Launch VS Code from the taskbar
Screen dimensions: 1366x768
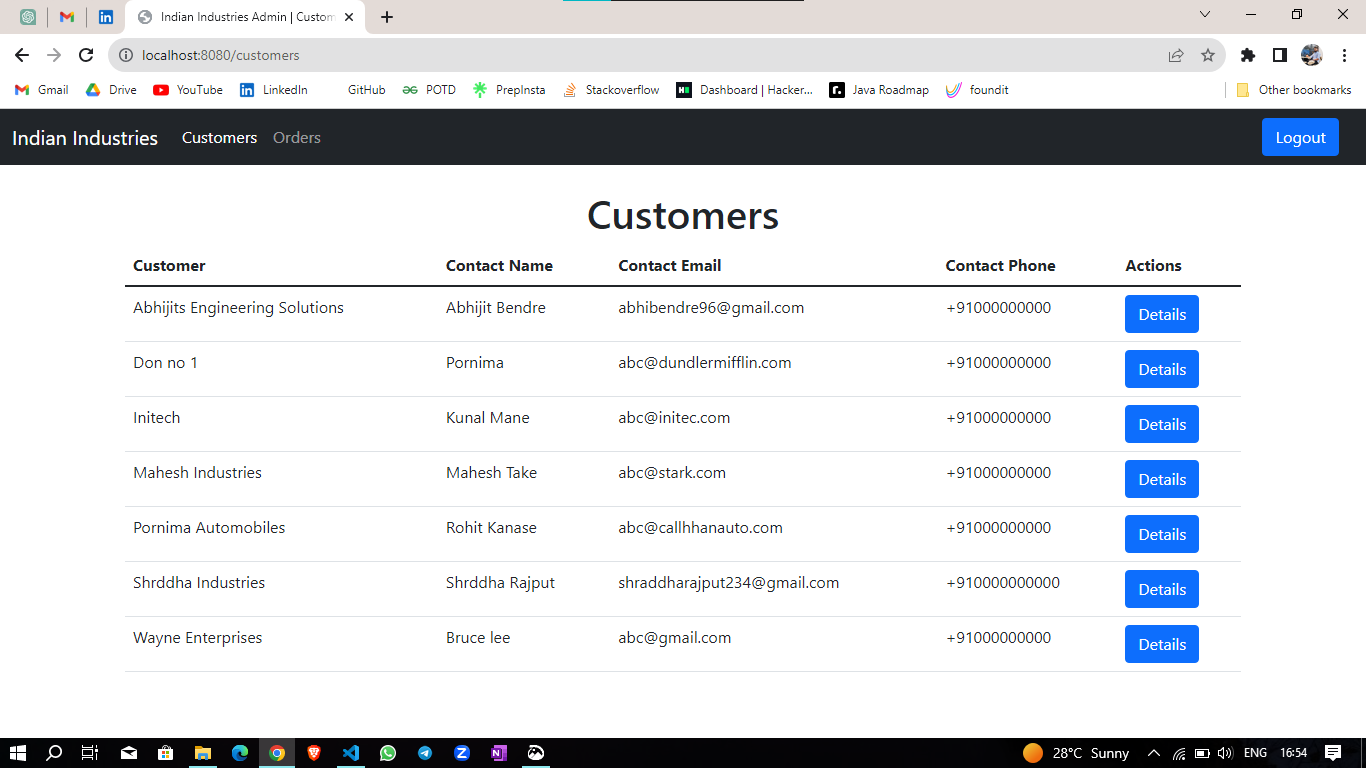[351, 753]
